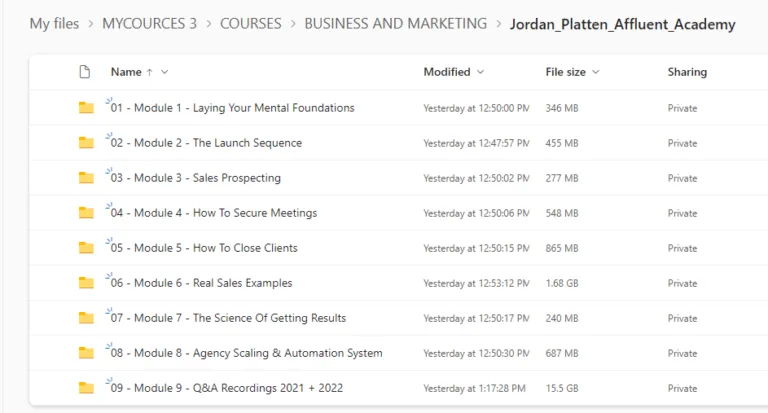Image resolution: width=768 pixels, height=413 pixels.
Task: Navigate to COURSES breadcrumb
Action: tap(250, 24)
